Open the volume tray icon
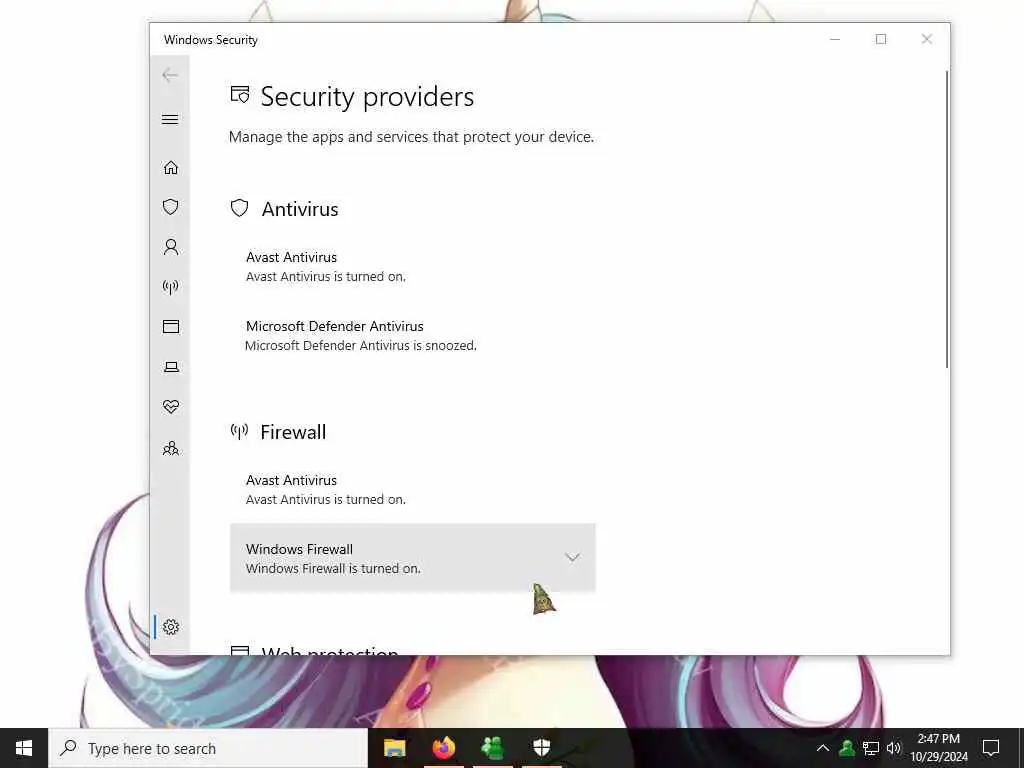1024x768 pixels. point(894,748)
